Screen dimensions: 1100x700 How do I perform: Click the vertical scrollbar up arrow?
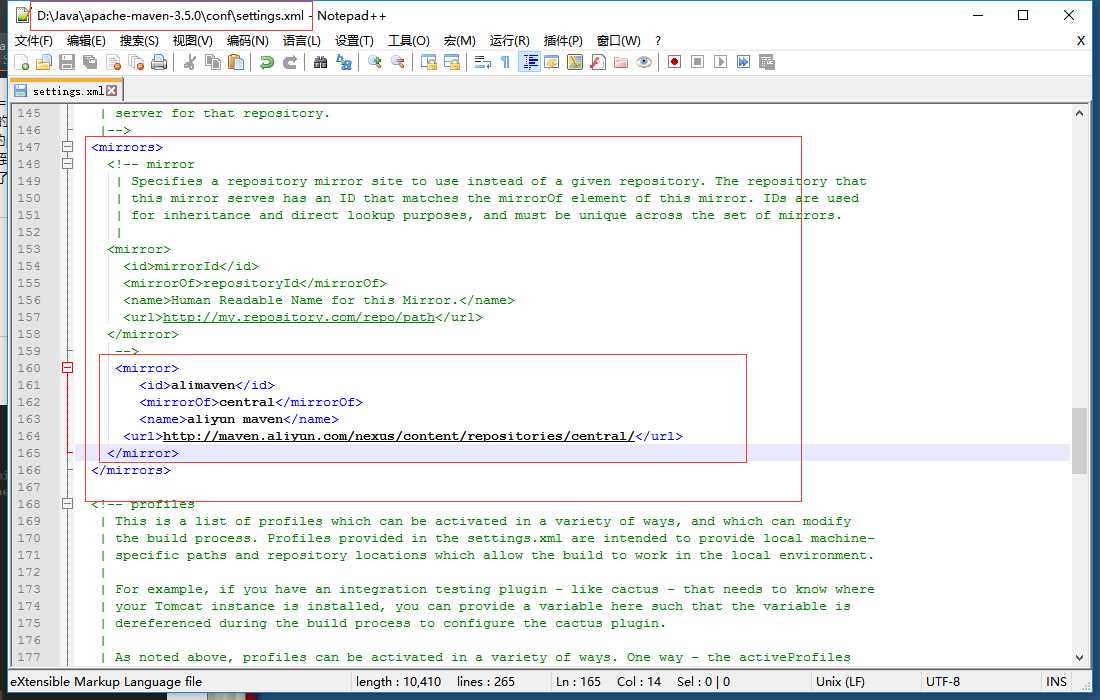click(1079, 113)
